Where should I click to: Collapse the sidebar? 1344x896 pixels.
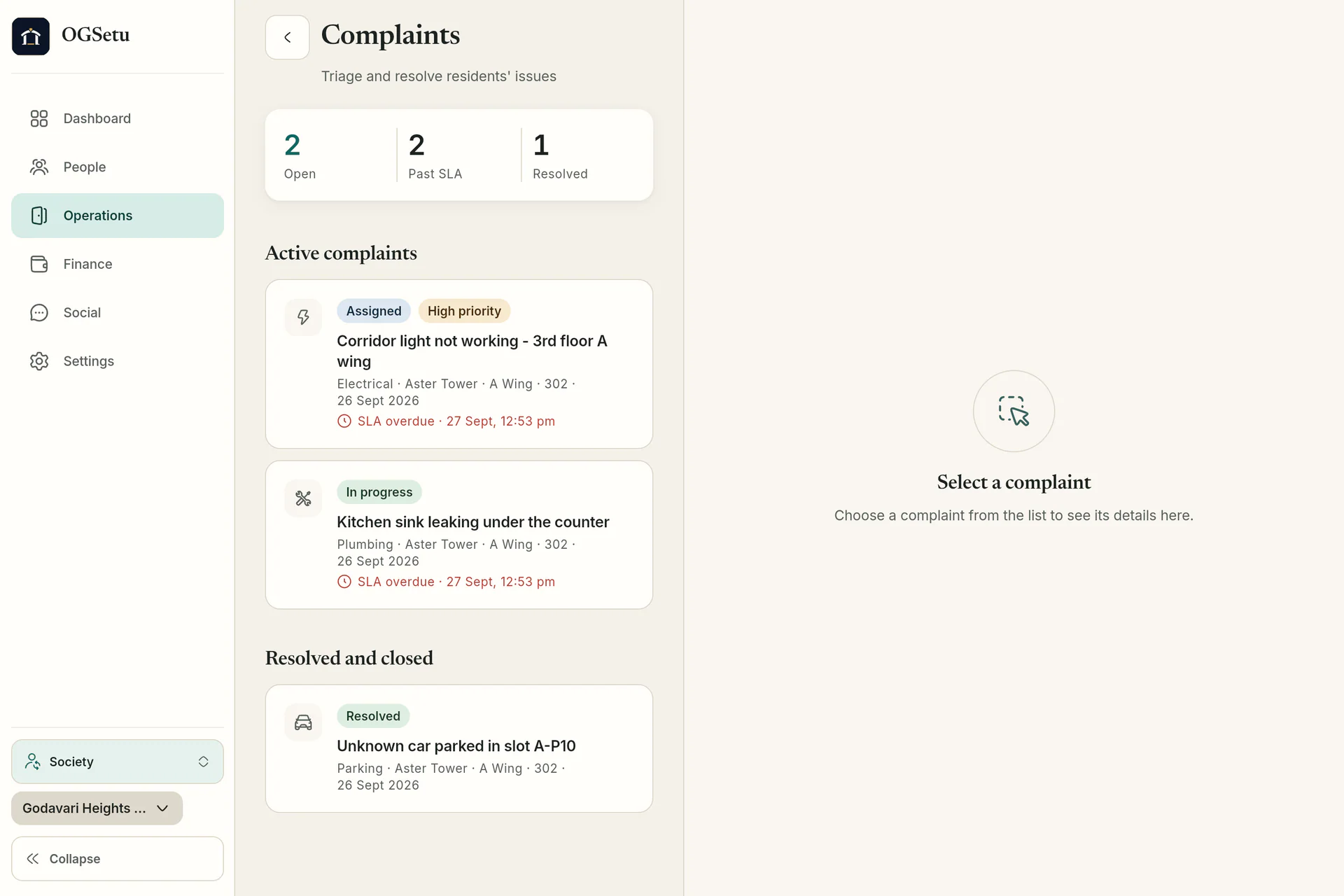point(118,859)
